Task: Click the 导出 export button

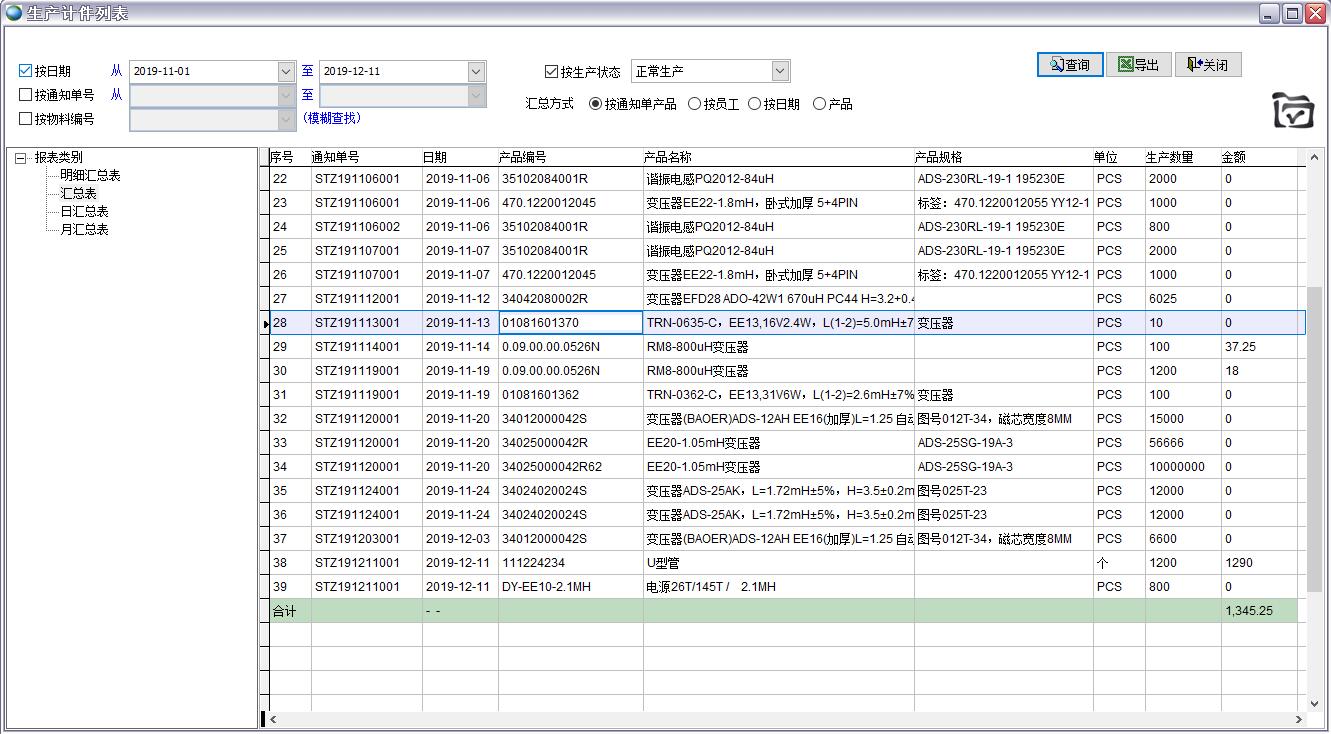Action: point(1138,65)
